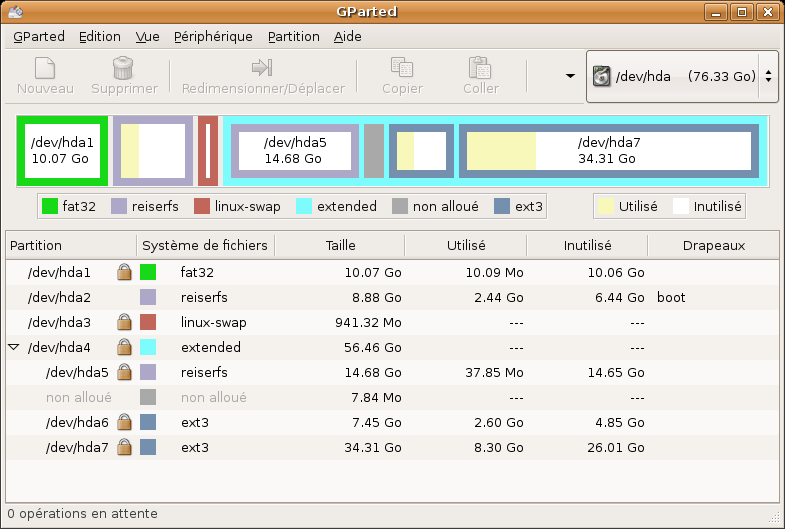Image resolution: width=785 pixels, height=529 pixels.
Task: Click the Système de fichiers column header
Action: pyautogui.click(x=205, y=245)
